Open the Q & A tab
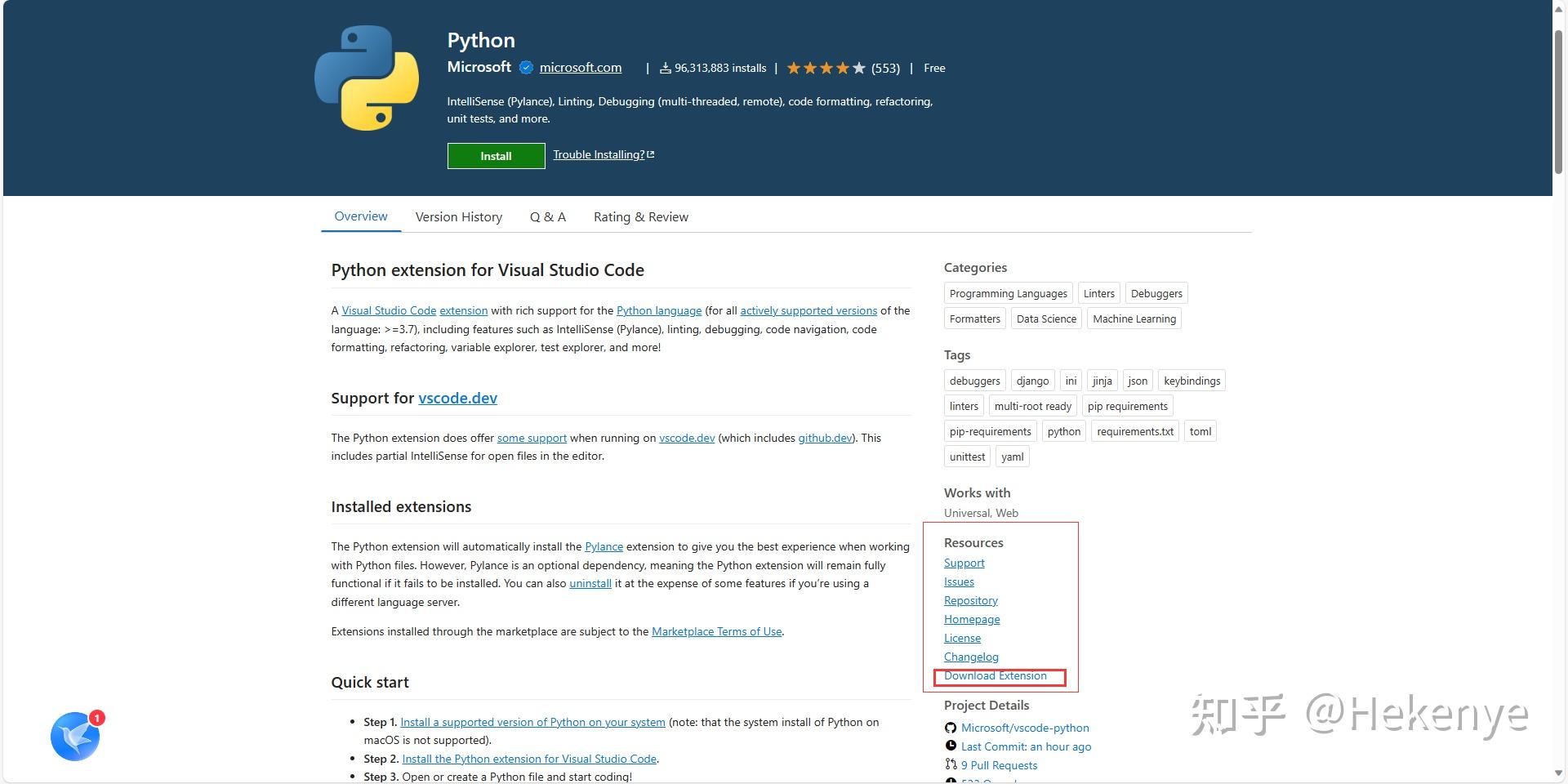The width and height of the screenshot is (1568, 784). pyautogui.click(x=548, y=217)
